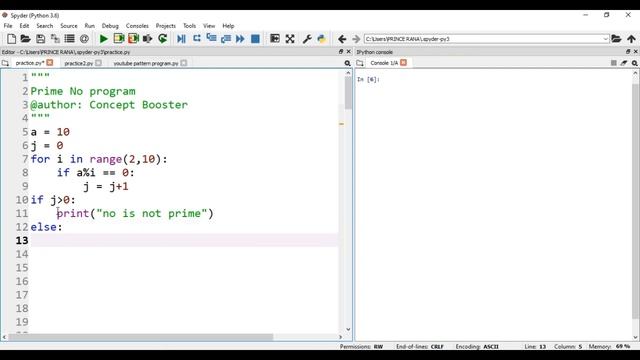Create a new file from the toolbar

pos(11,39)
